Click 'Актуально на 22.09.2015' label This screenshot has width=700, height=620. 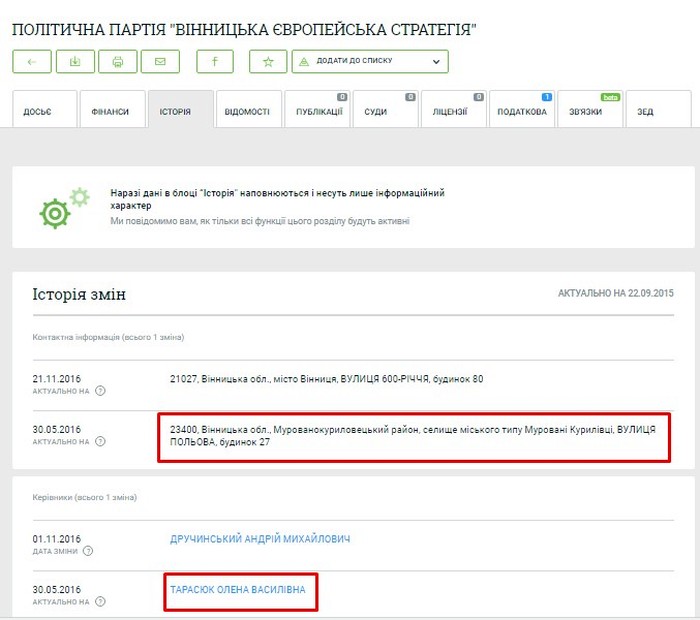(616, 293)
